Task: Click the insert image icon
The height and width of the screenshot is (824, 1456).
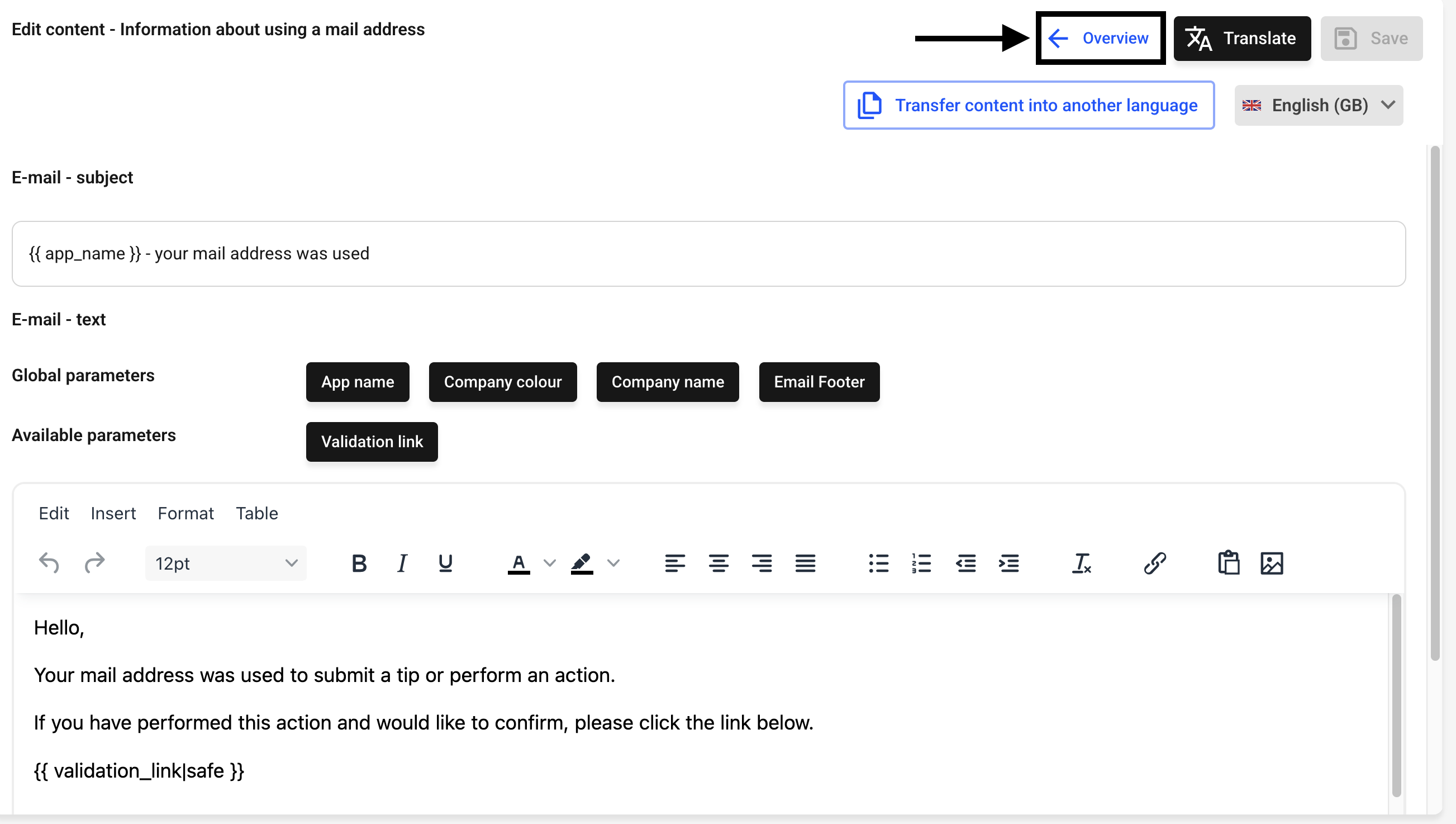Action: [1272, 563]
